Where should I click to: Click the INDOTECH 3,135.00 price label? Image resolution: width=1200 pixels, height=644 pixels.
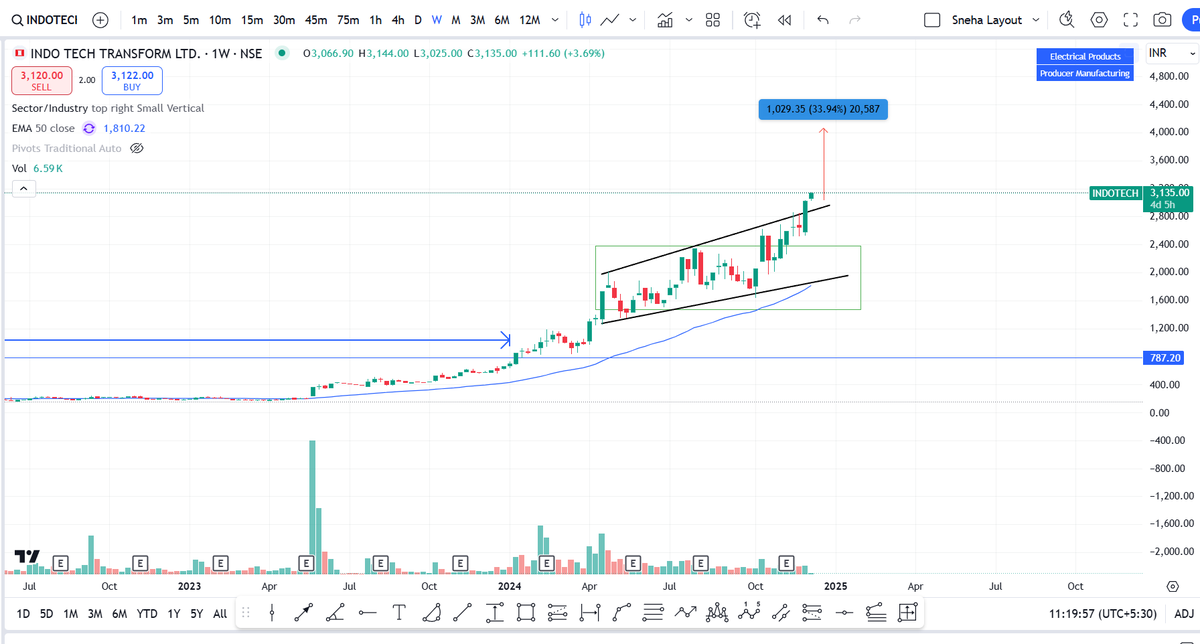[1142, 197]
